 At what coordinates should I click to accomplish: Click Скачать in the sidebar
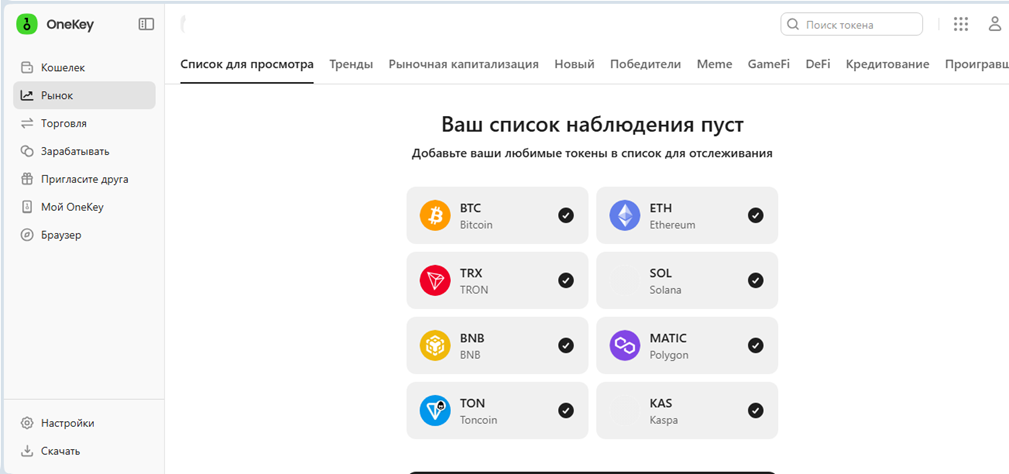point(60,451)
